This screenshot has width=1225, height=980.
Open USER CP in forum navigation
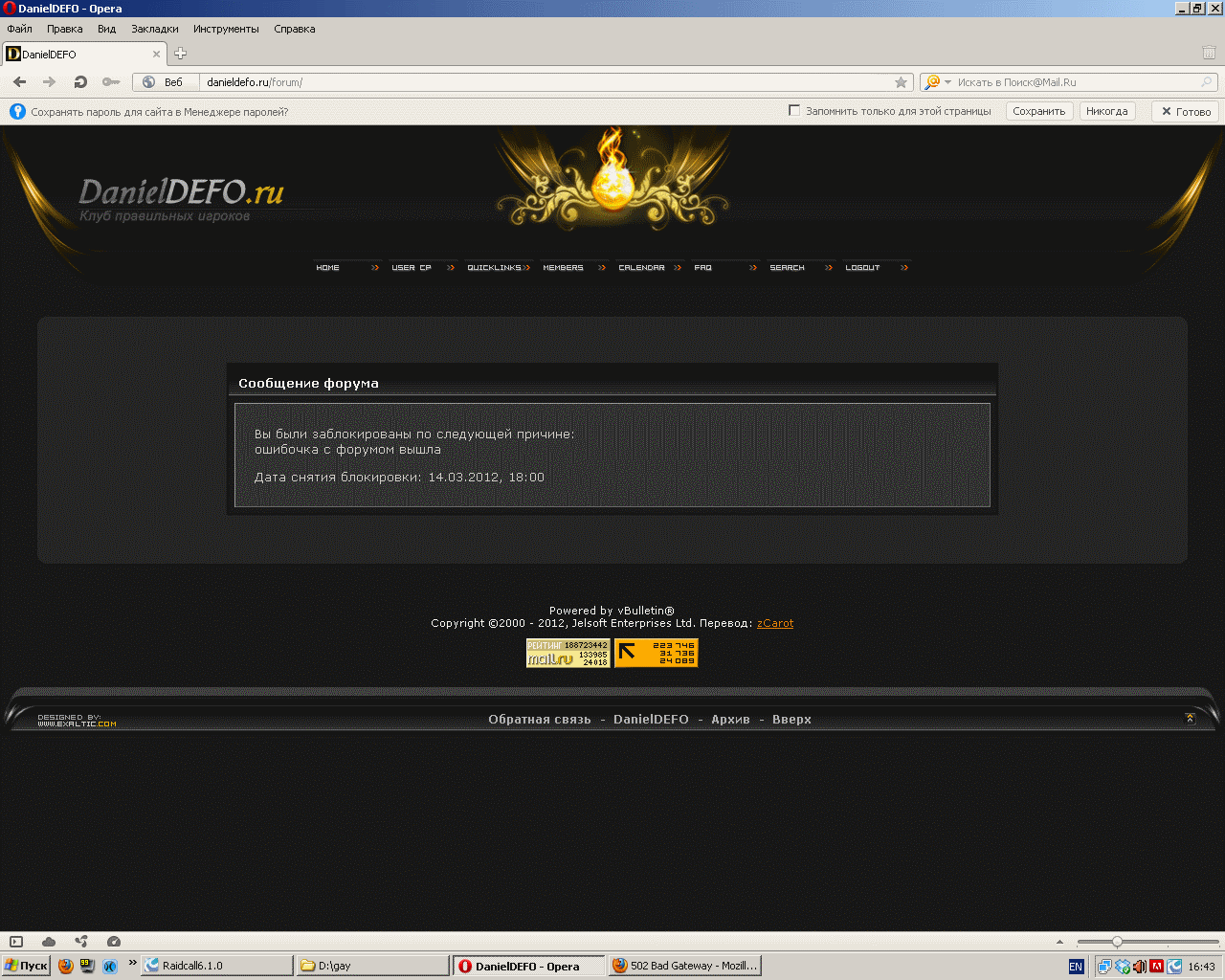pyautogui.click(x=423, y=267)
